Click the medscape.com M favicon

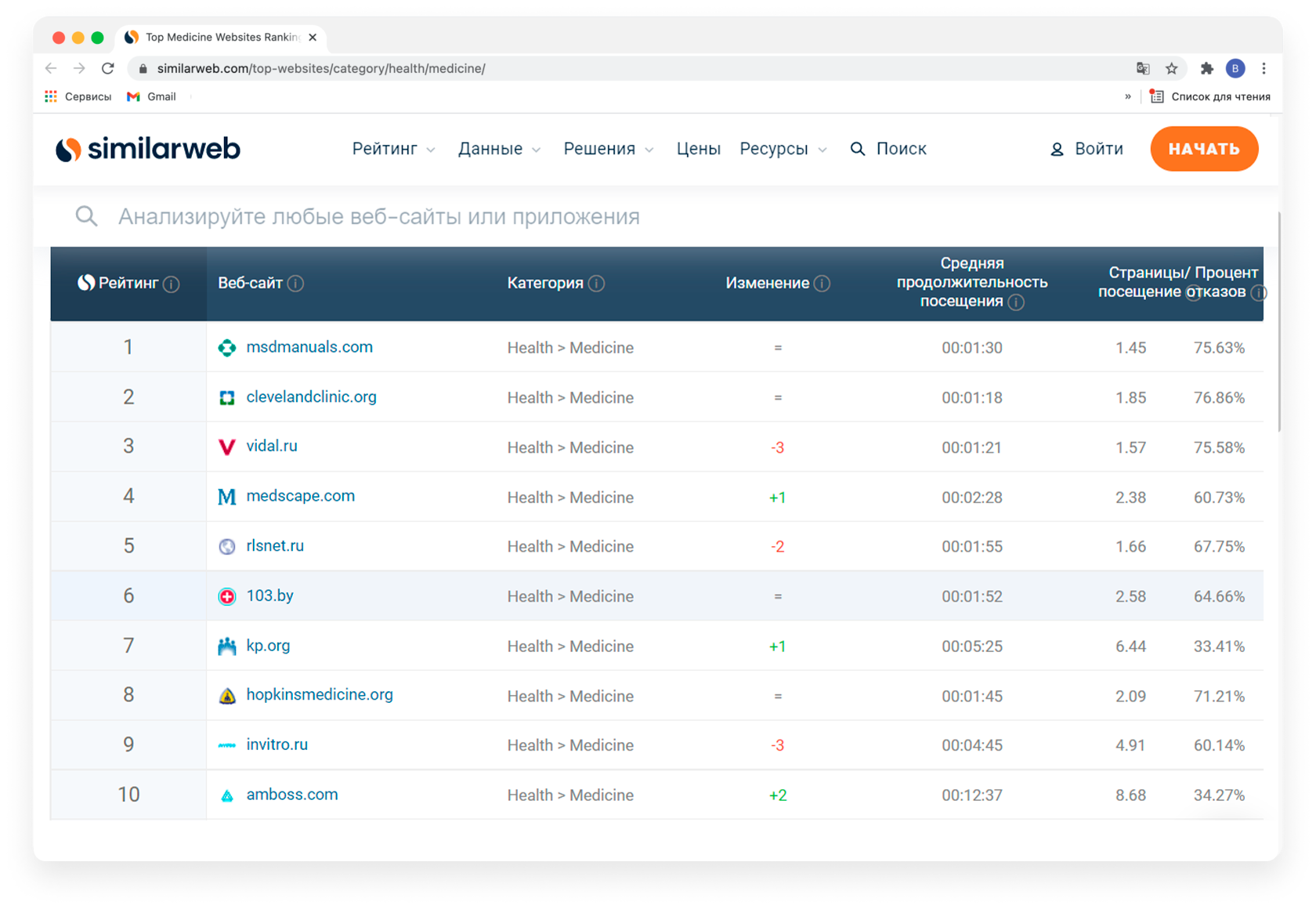[x=227, y=497]
